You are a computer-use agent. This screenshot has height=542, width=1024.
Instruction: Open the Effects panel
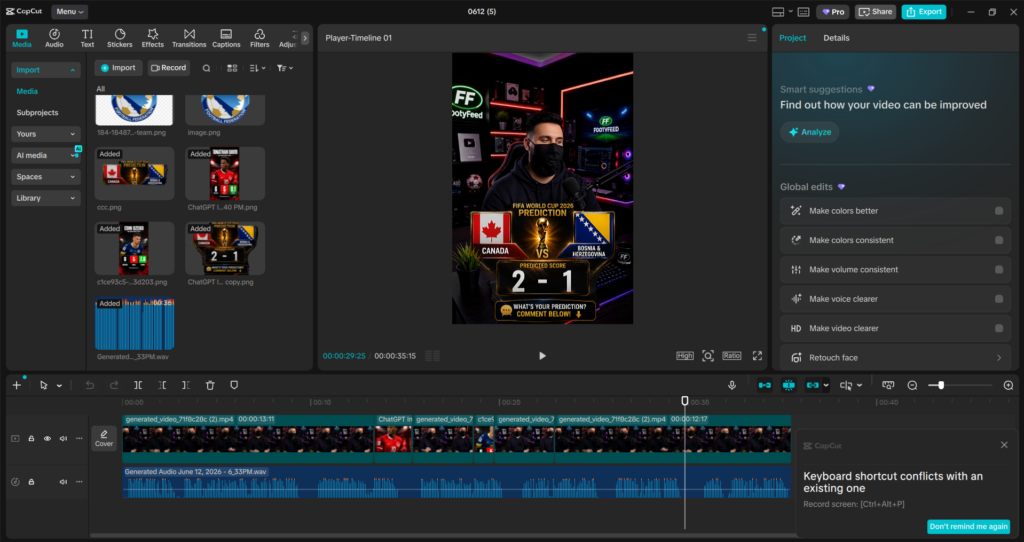point(152,38)
